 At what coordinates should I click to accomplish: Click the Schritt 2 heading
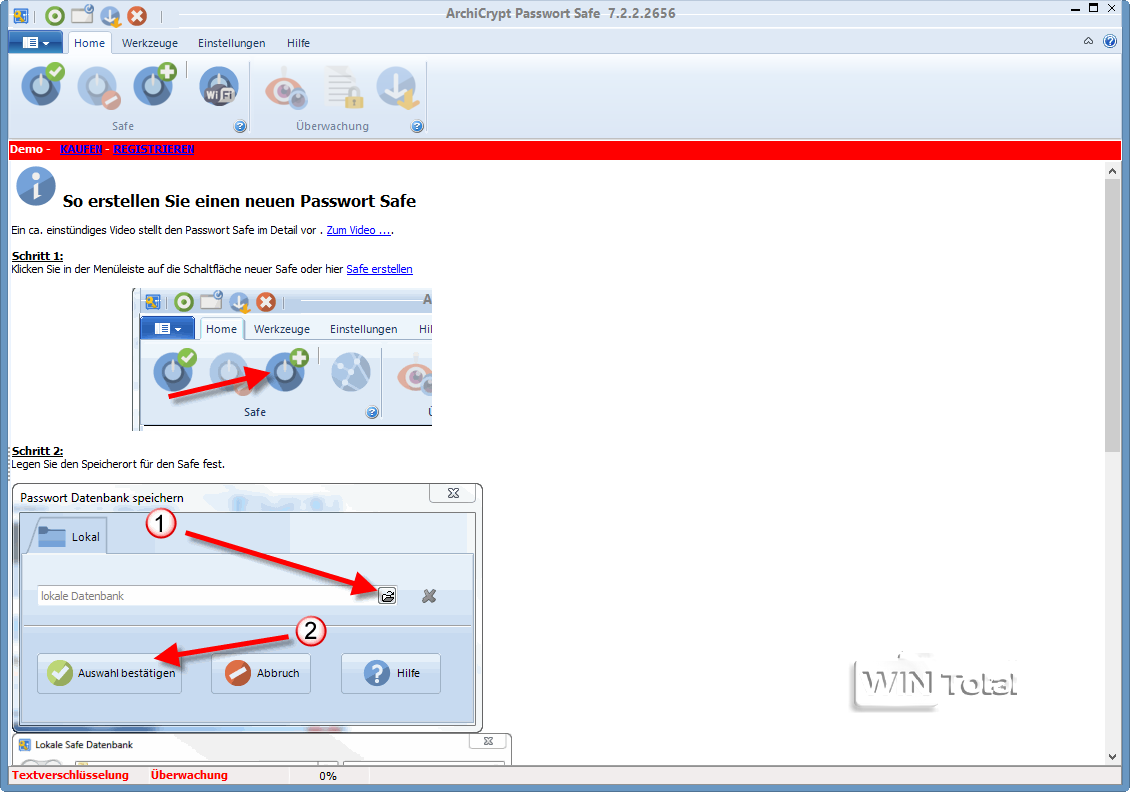click(x=37, y=451)
